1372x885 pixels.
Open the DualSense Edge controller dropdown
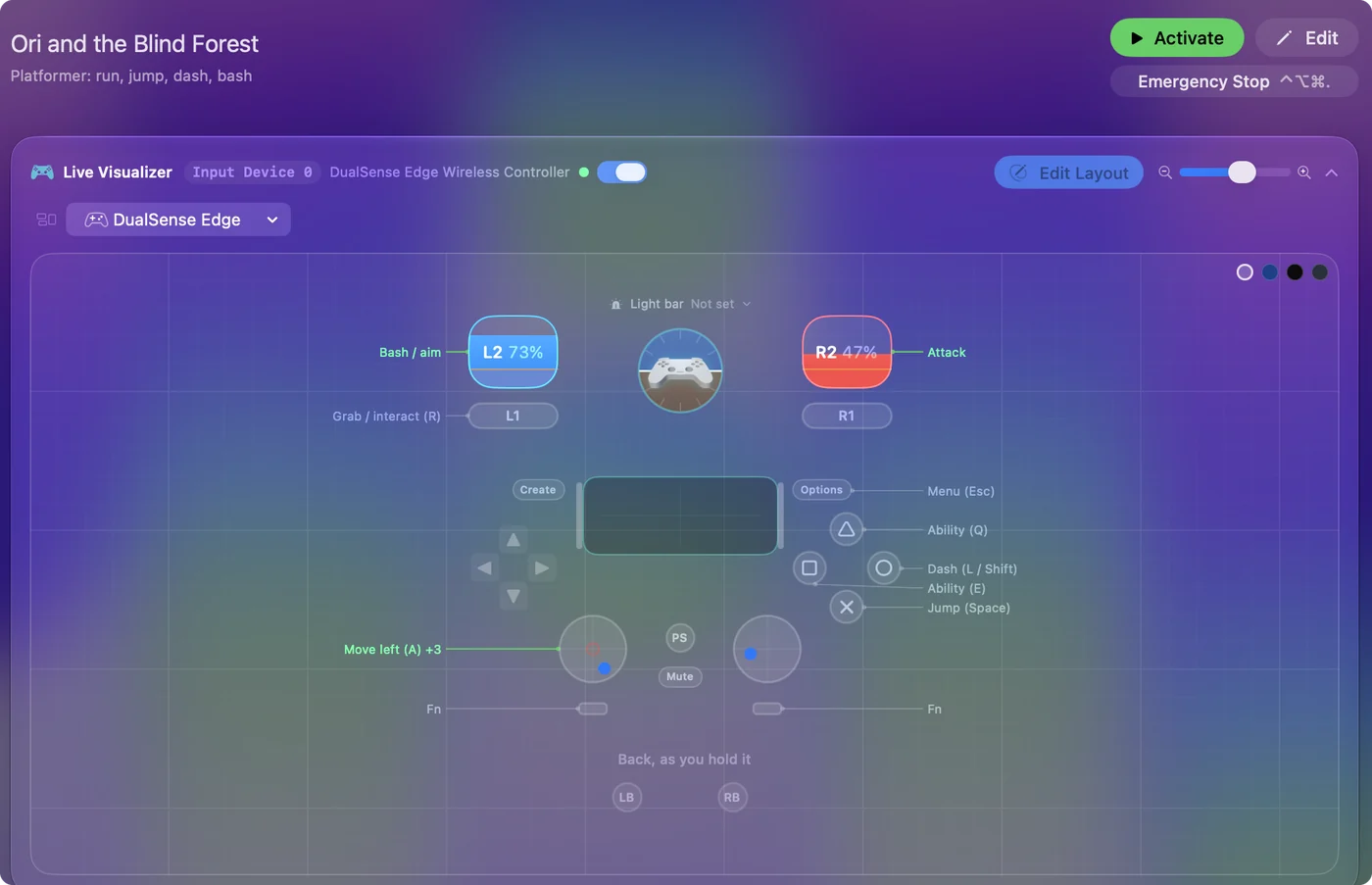(178, 220)
